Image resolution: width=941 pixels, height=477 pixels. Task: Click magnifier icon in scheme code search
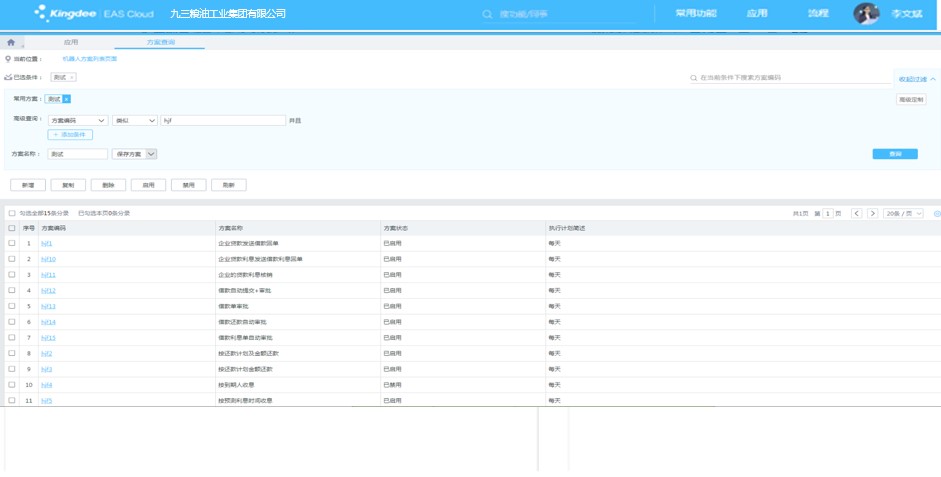coord(694,77)
